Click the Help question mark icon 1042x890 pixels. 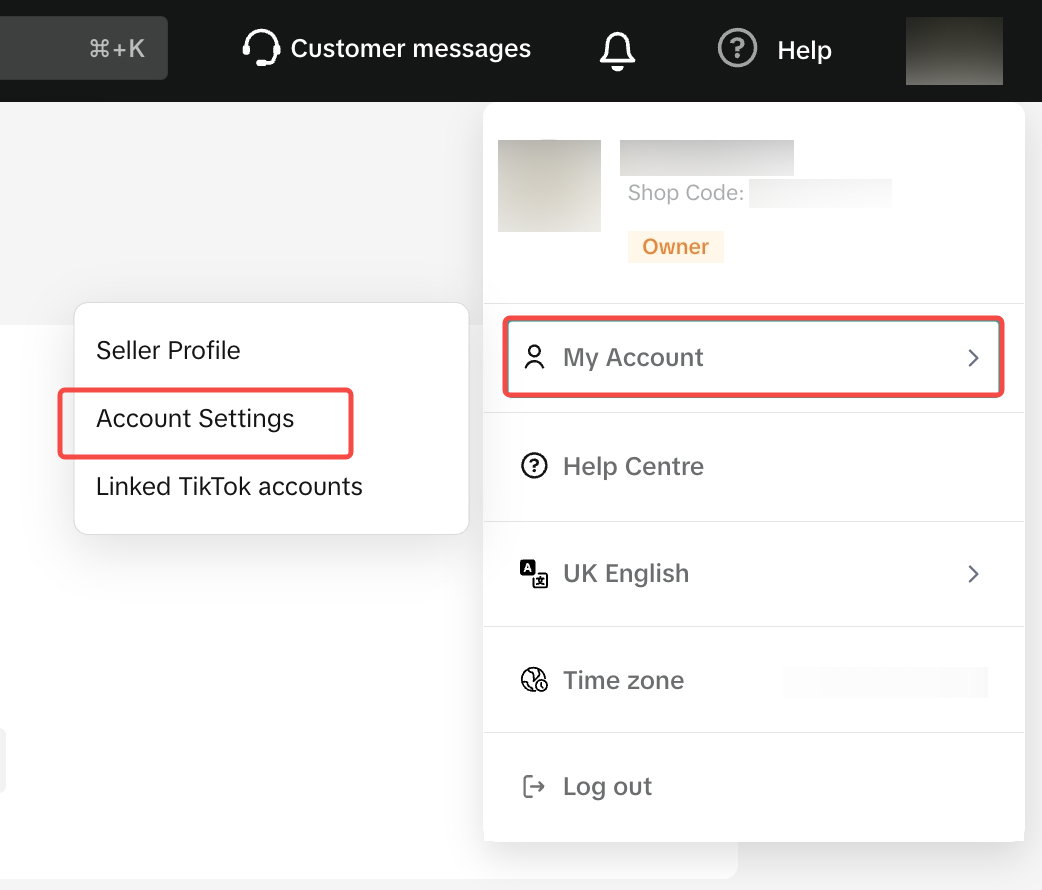[x=737, y=48]
